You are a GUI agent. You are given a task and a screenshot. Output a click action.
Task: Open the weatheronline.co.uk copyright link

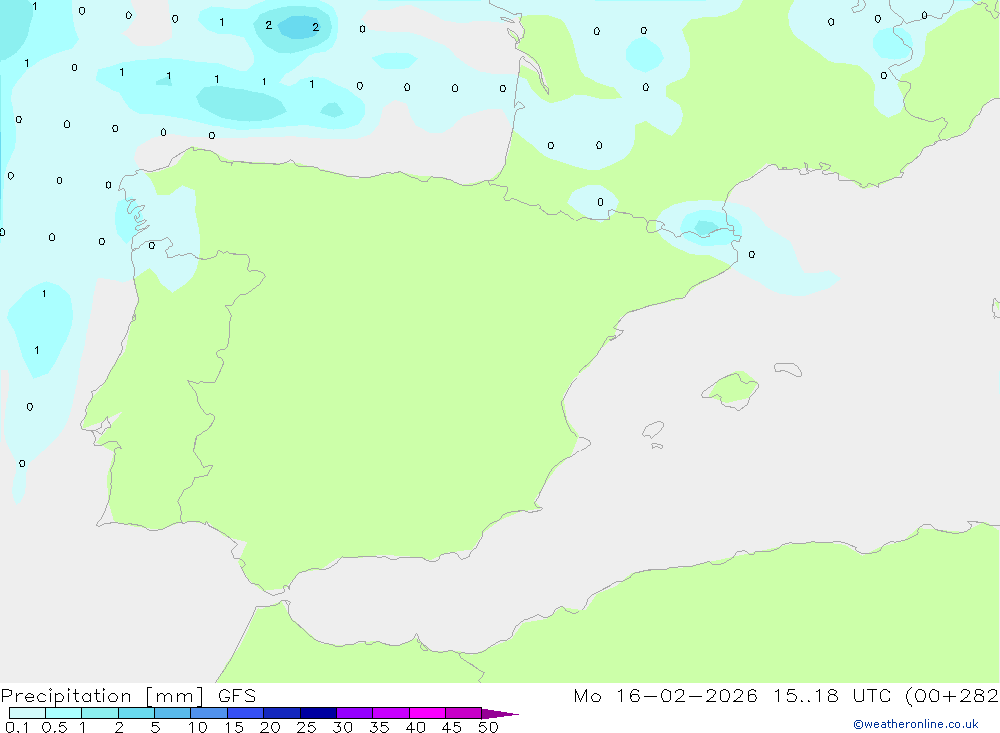point(916,724)
